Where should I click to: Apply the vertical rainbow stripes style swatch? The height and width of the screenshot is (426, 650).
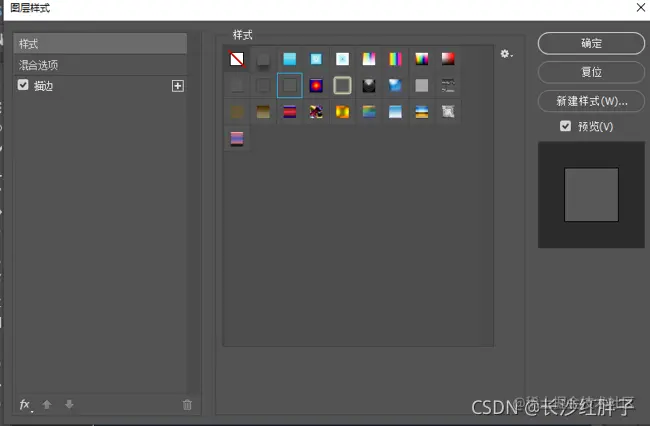pyautogui.click(x=395, y=59)
